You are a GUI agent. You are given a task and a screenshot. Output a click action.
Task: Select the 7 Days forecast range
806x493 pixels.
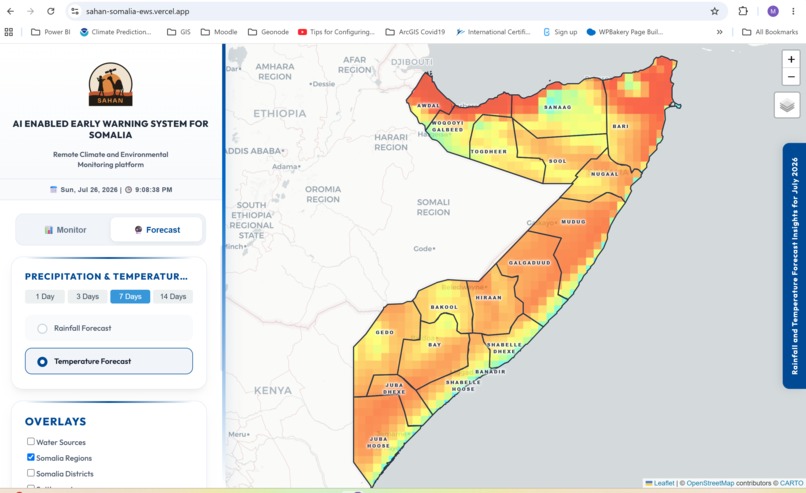(x=130, y=297)
